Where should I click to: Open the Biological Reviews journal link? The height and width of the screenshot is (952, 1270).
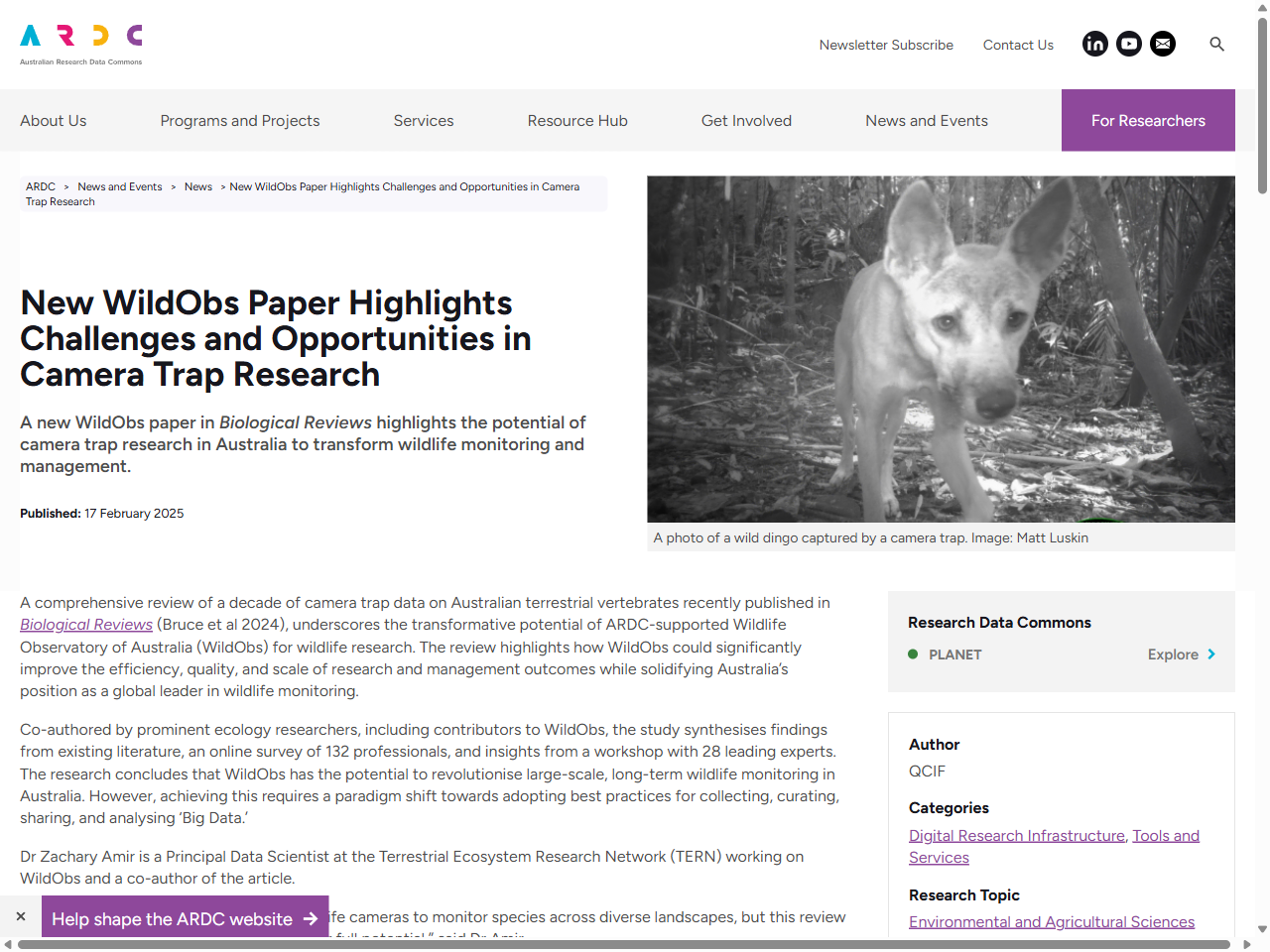[85, 625]
